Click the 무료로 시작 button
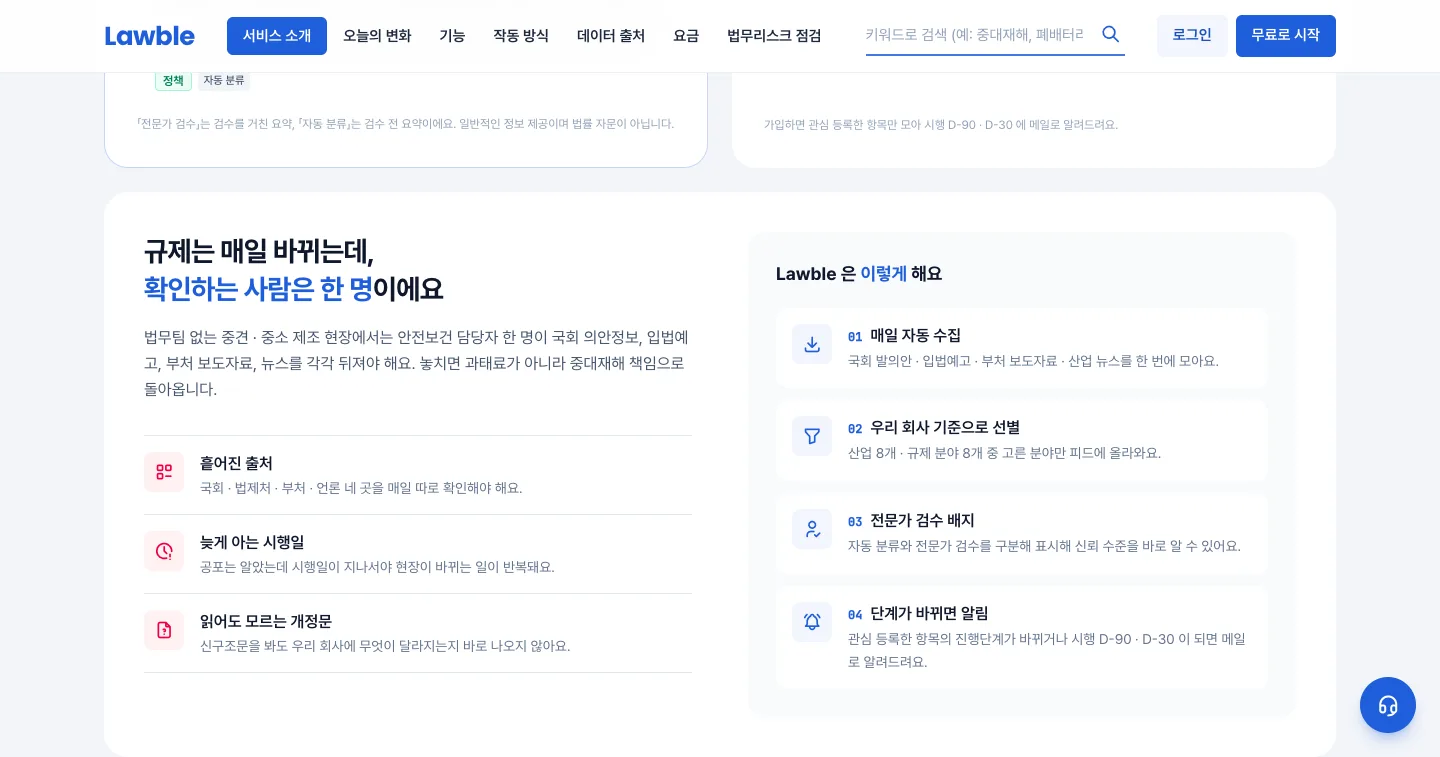The height and width of the screenshot is (757, 1440). pyautogui.click(x=1286, y=36)
